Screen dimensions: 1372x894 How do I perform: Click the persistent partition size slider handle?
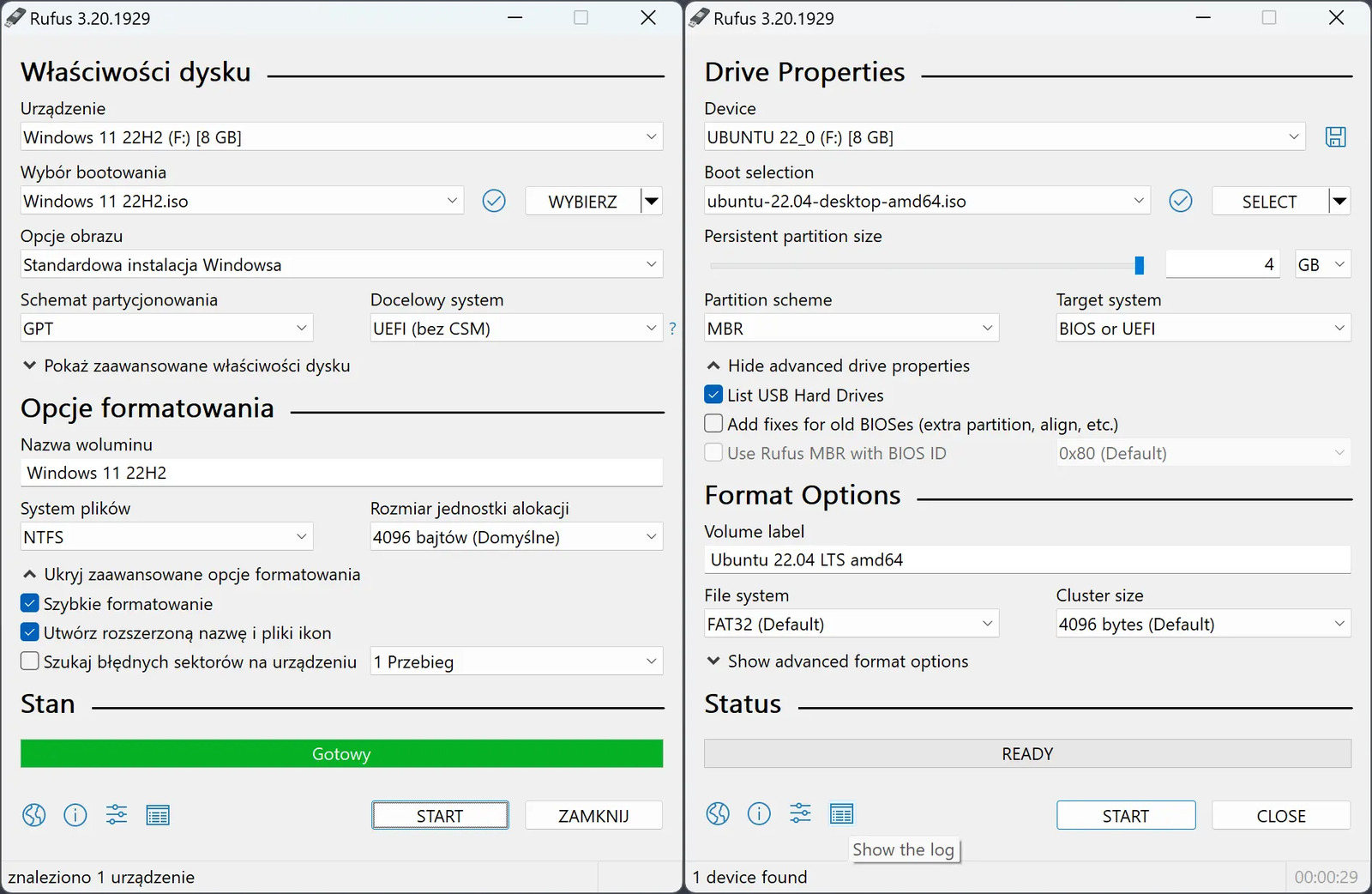pos(1139,265)
